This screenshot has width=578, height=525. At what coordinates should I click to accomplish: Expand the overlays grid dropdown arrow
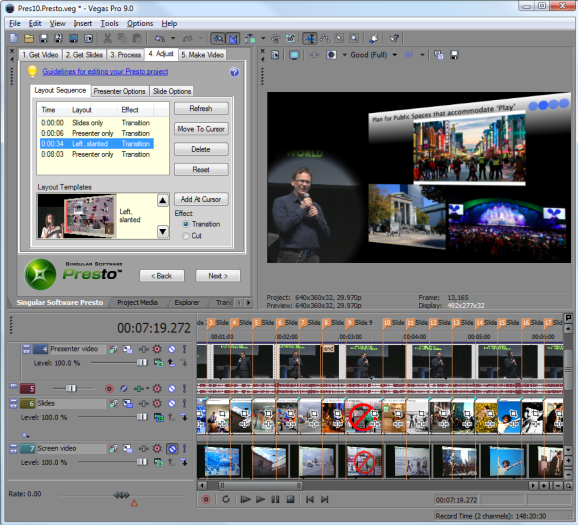422,55
